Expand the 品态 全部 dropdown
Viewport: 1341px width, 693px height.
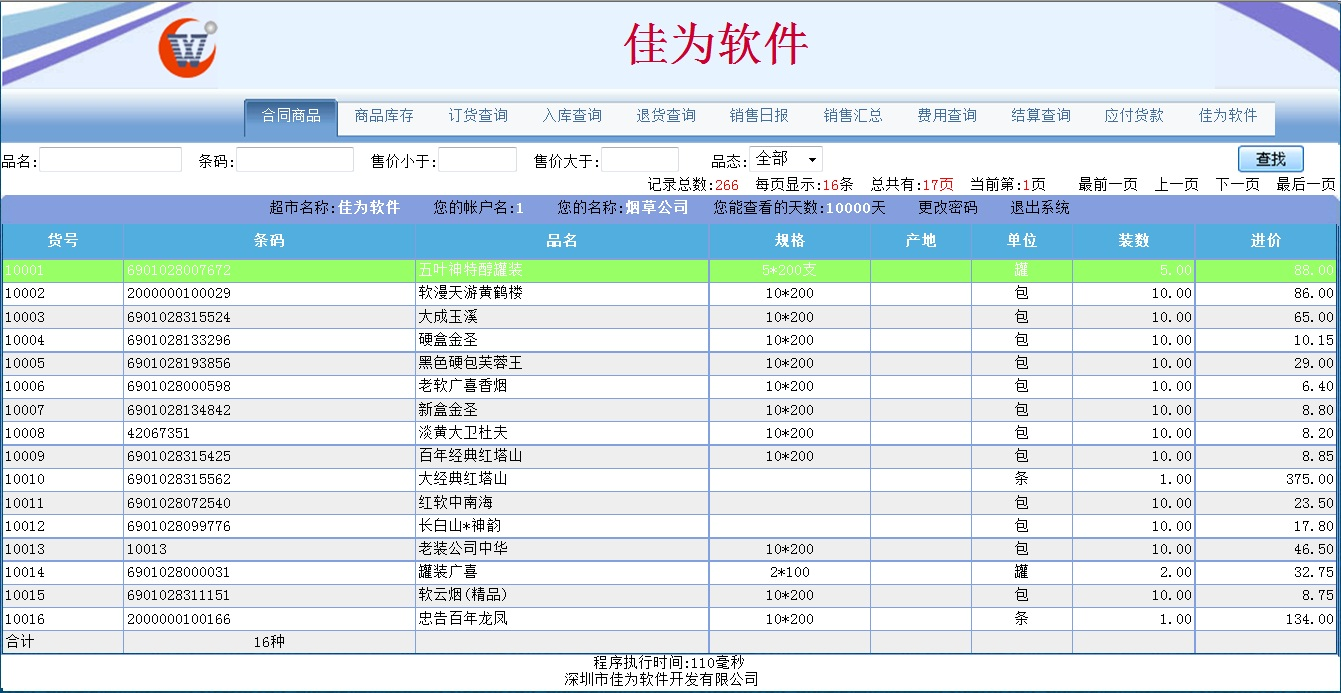point(786,159)
